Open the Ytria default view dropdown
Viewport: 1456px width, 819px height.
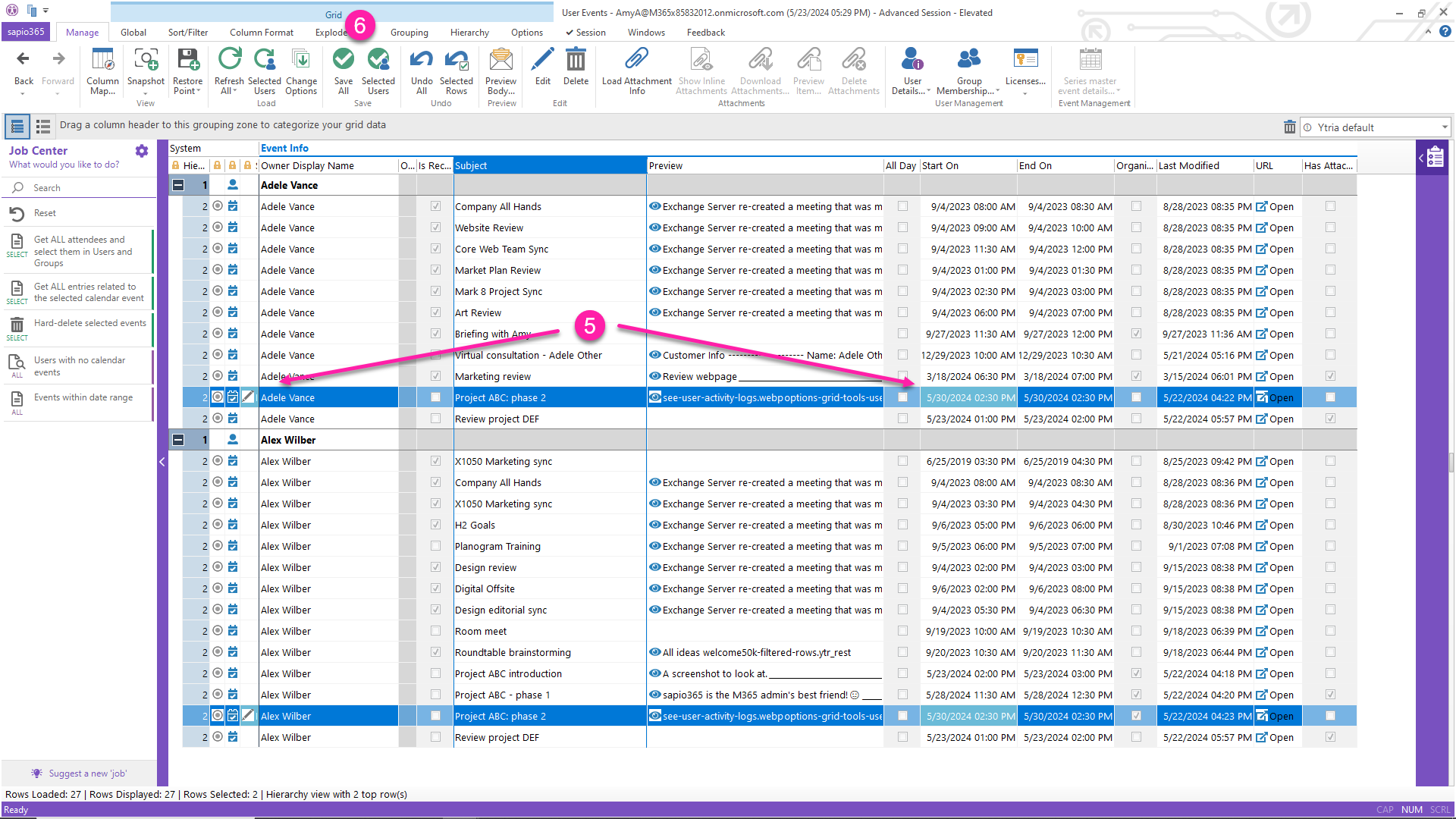coord(1444,127)
